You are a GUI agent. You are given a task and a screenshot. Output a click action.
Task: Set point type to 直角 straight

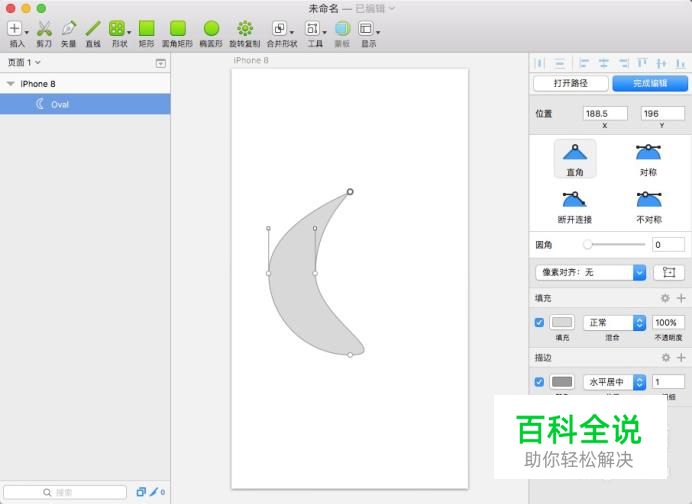click(x=575, y=159)
